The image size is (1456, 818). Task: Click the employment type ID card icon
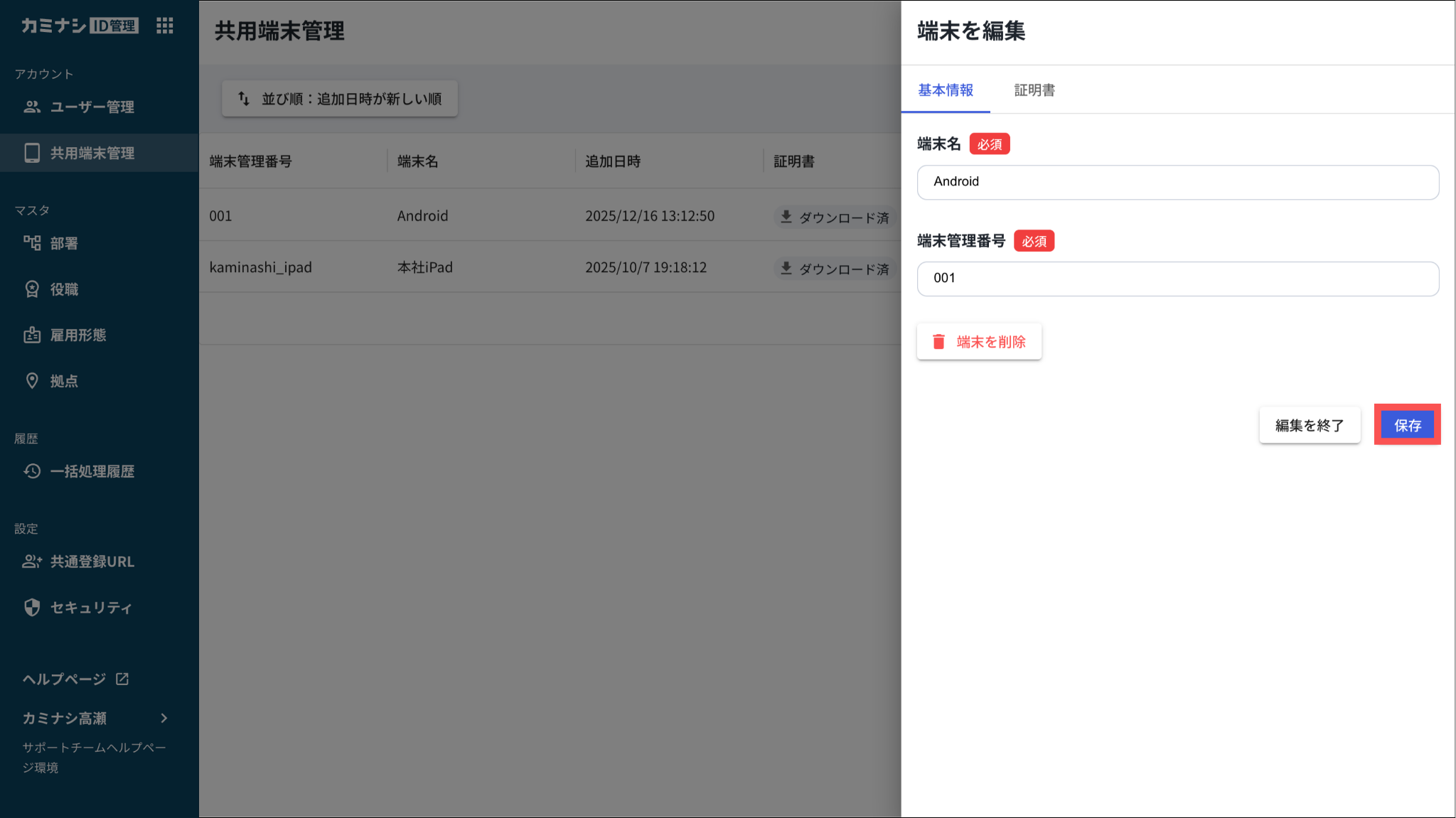pyautogui.click(x=32, y=335)
